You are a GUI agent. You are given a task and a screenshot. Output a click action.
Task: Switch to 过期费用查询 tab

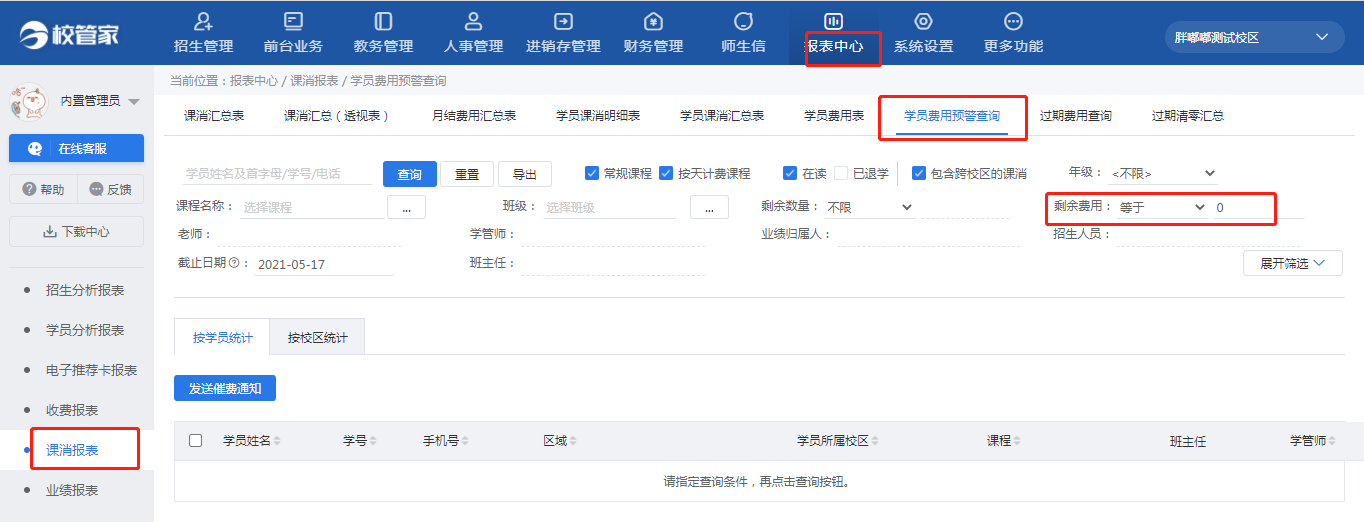coord(1075,116)
